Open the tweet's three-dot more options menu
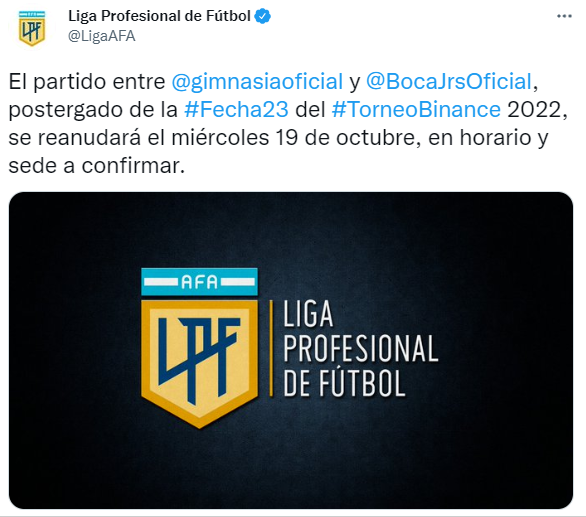Screen dimensions: 586x517 point(564,16)
